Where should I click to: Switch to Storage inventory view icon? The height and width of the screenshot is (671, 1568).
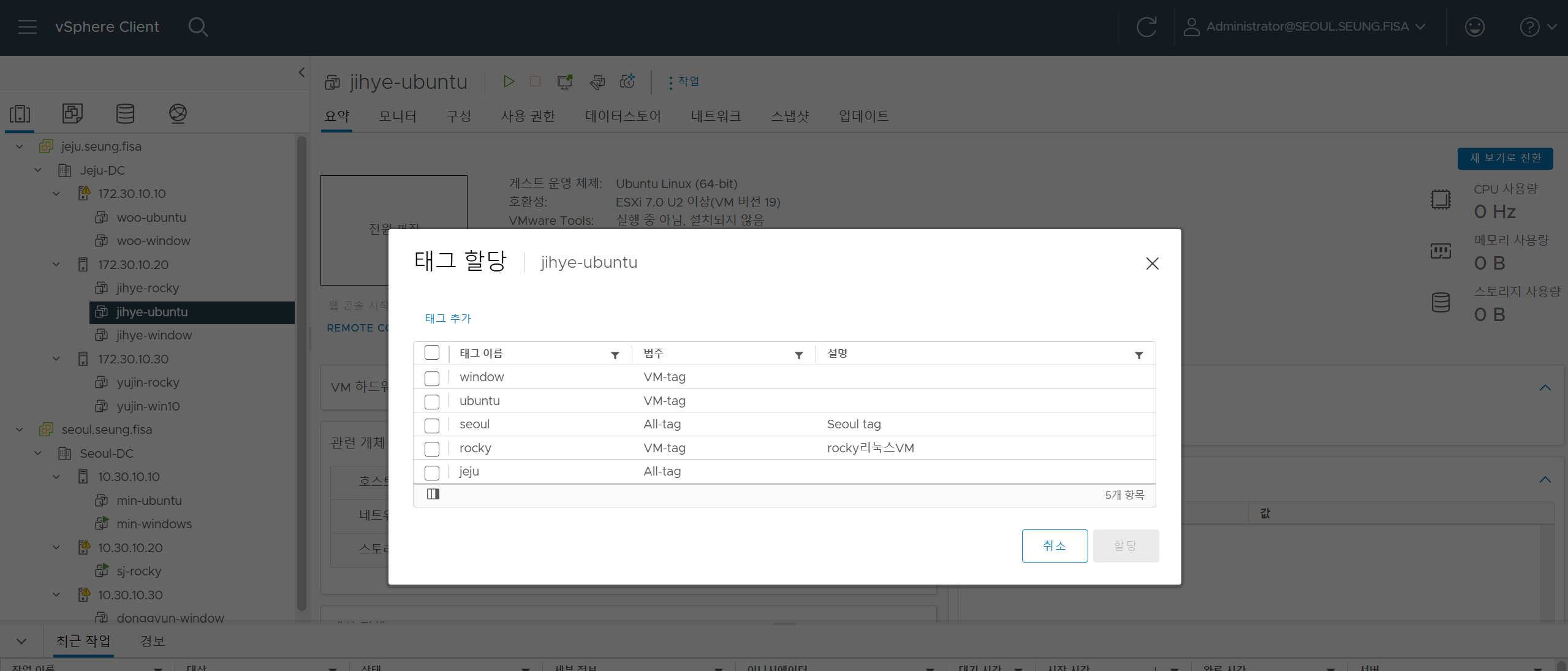(125, 113)
